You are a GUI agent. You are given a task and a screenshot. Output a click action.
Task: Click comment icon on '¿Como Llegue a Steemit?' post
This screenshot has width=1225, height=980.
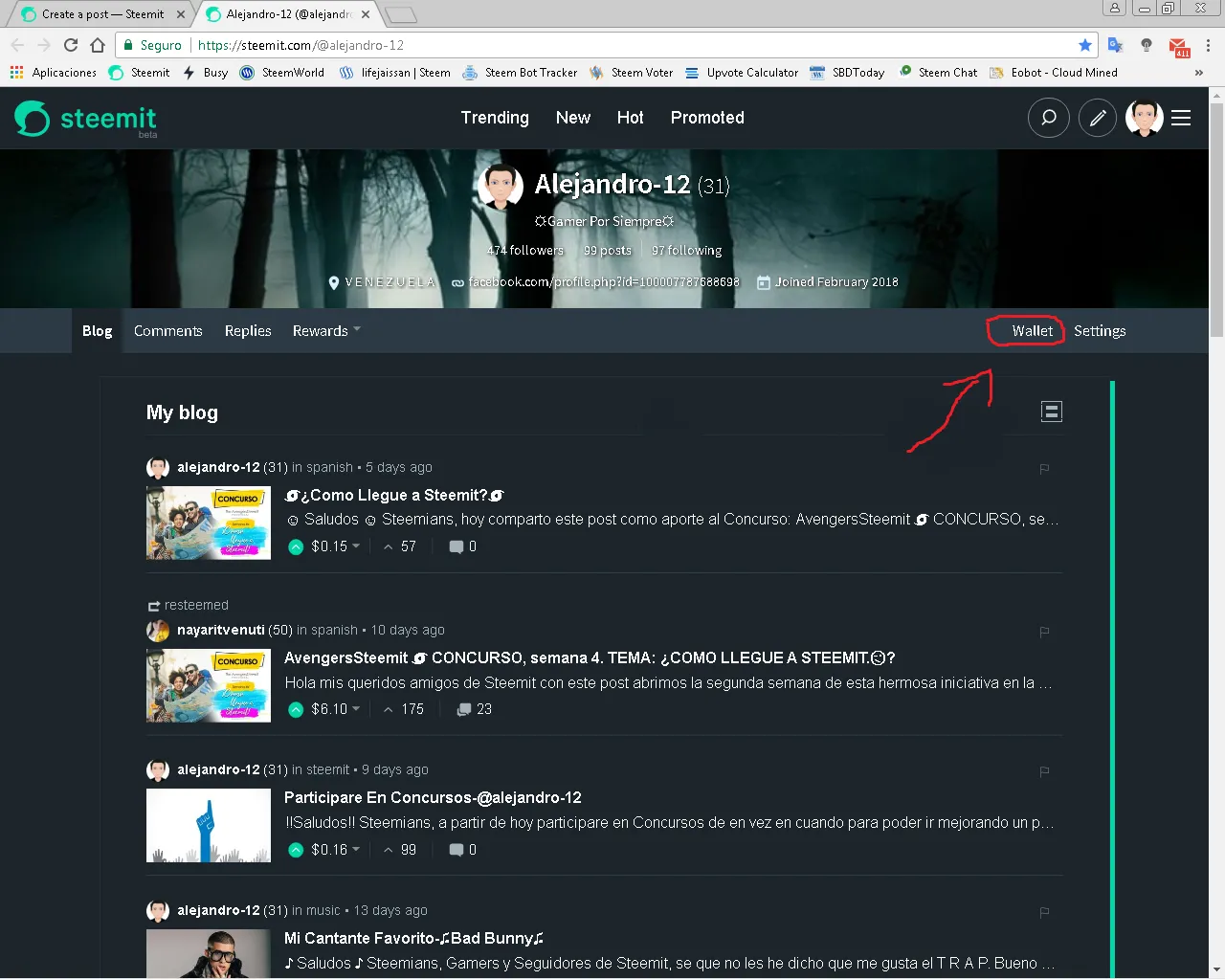tap(457, 546)
